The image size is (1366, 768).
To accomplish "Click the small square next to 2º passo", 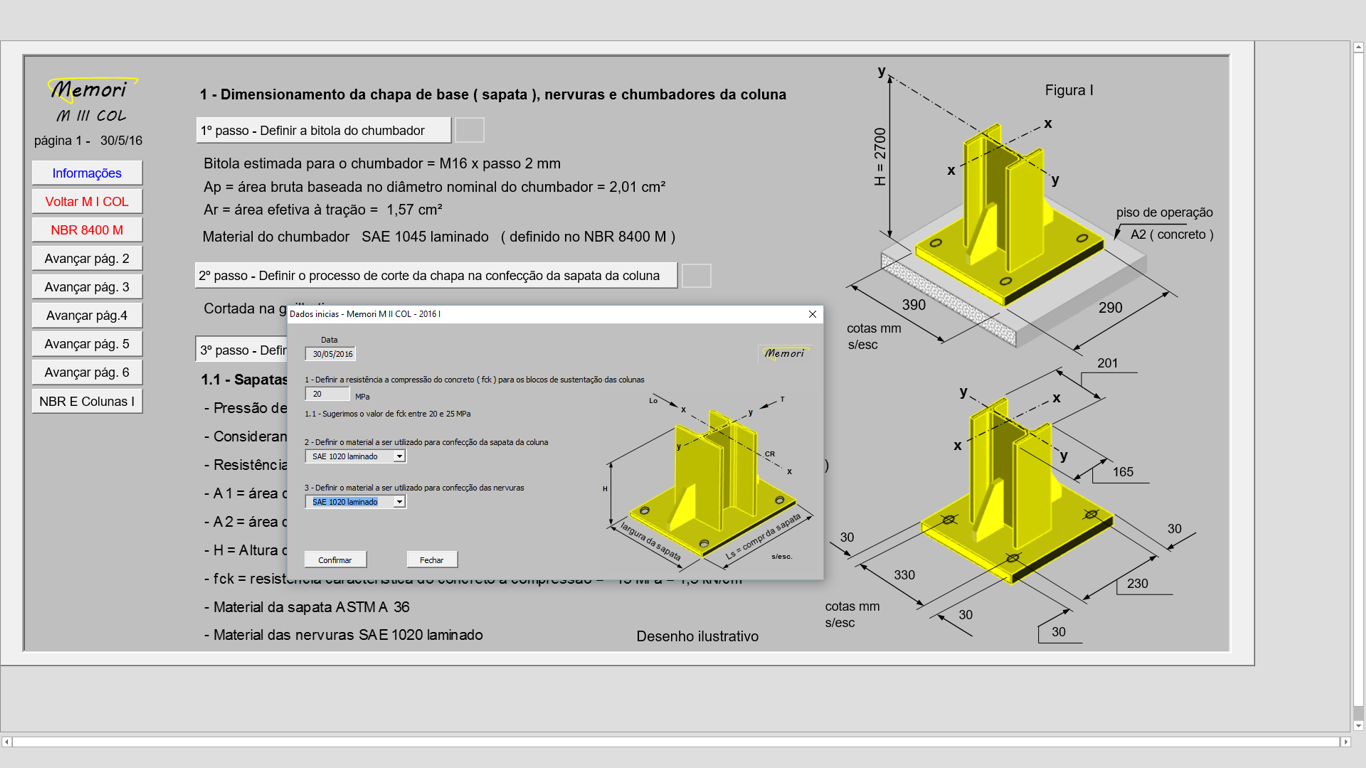I will pos(697,275).
